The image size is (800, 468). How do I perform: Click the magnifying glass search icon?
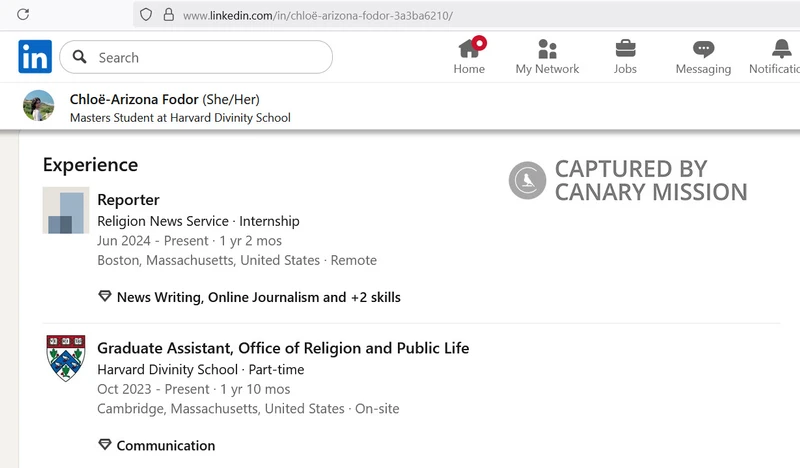click(x=80, y=57)
